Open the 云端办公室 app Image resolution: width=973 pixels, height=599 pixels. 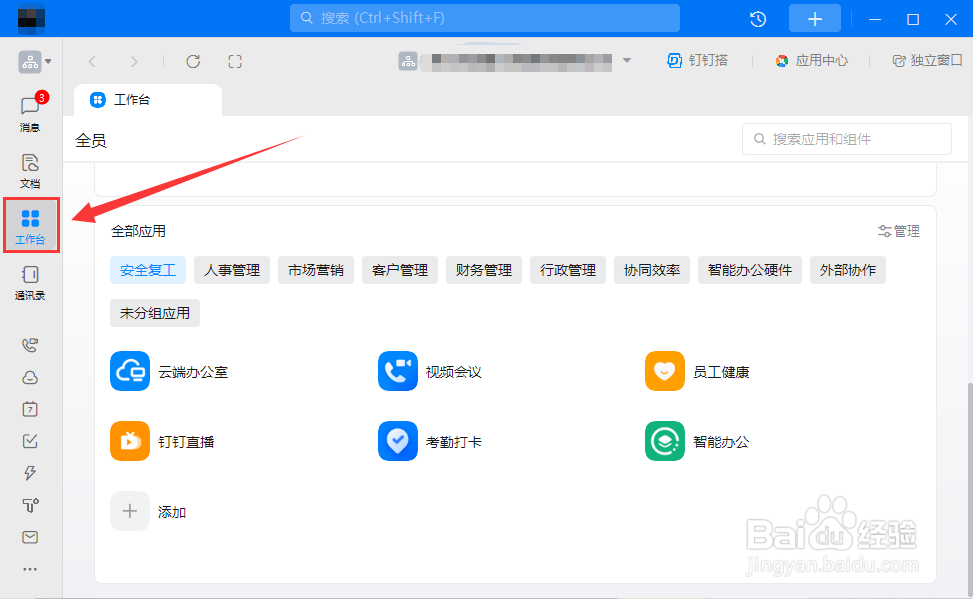[x=169, y=371]
